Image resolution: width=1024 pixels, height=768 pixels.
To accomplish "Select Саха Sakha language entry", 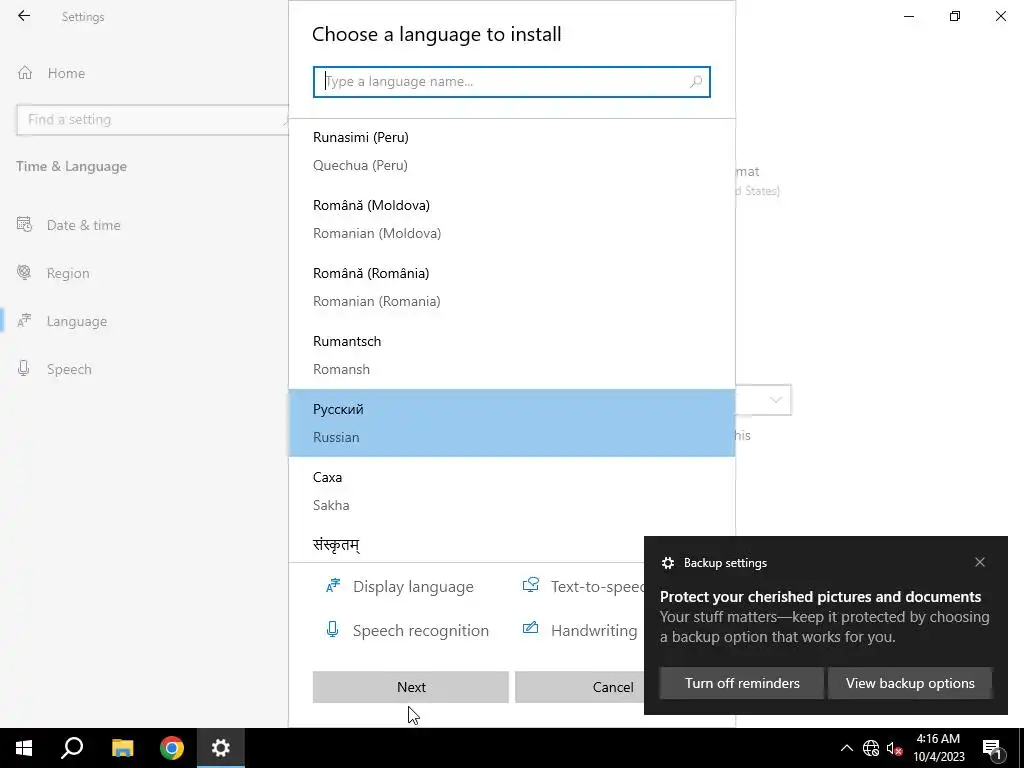I will 512,491.
